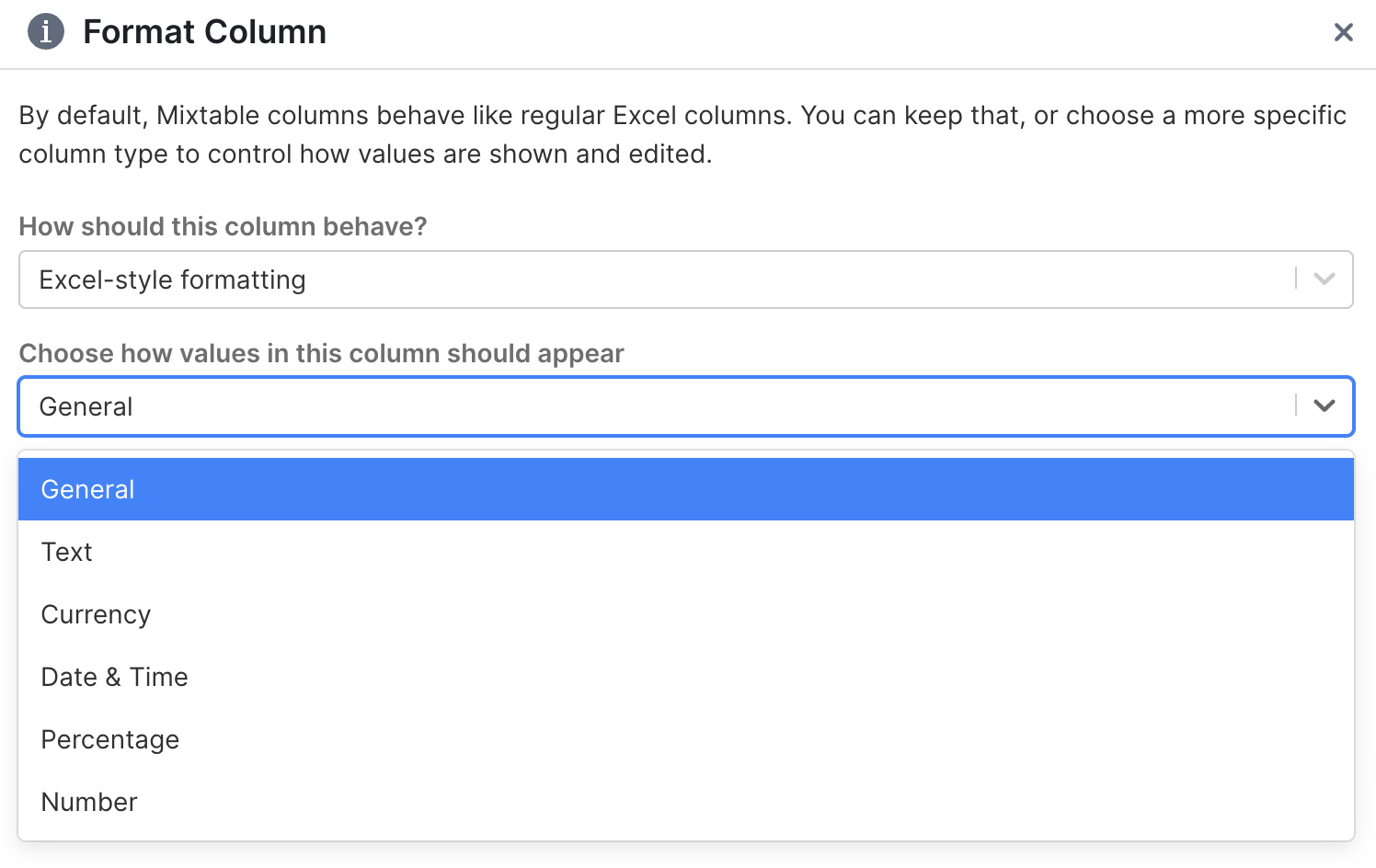Click the label Choose how values should appear
Screen dimensions: 1376x868
tap(321, 353)
